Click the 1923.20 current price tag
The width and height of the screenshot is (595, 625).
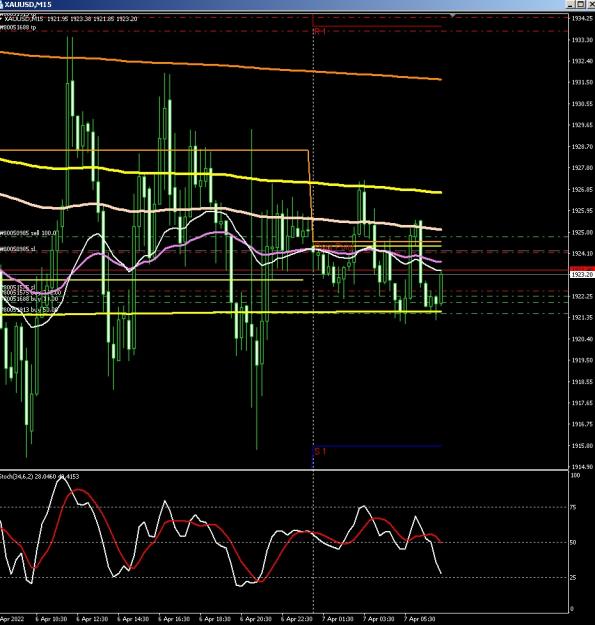pos(582,275)
